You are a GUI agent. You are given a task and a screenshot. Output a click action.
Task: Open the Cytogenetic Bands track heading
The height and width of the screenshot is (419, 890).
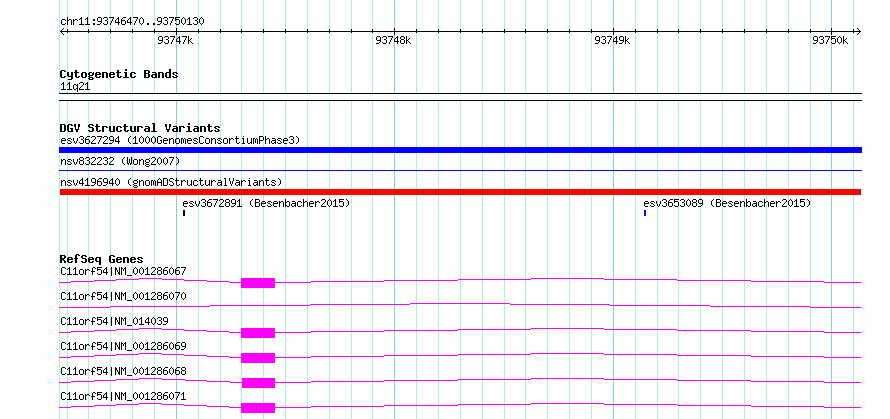[x=119, y=74]
